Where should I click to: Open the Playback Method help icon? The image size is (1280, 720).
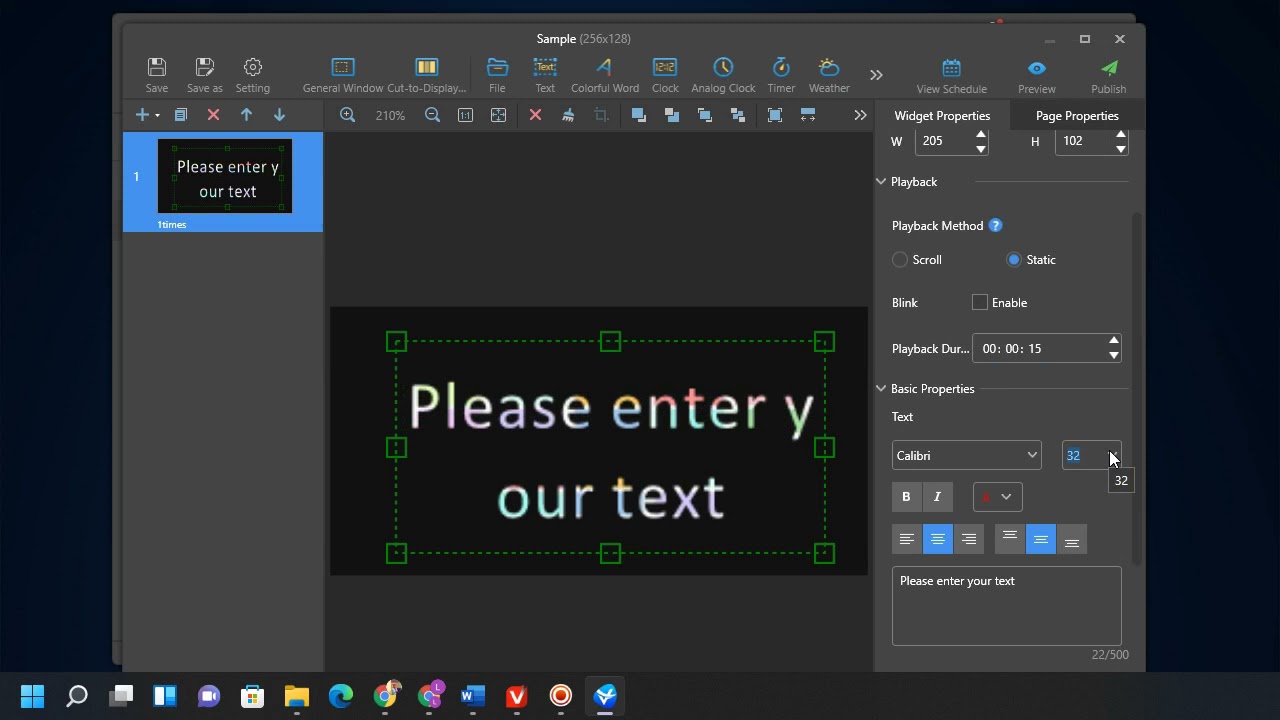tap(995, 226)
